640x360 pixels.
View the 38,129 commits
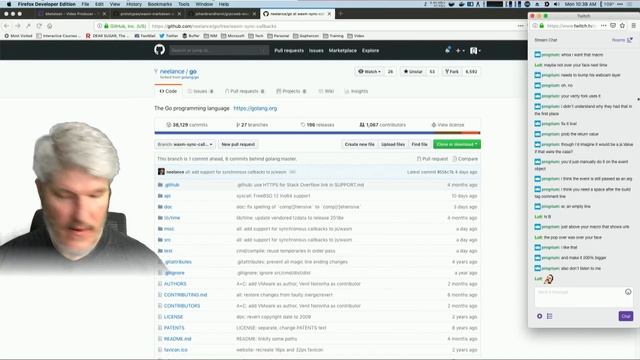(187, 125)
